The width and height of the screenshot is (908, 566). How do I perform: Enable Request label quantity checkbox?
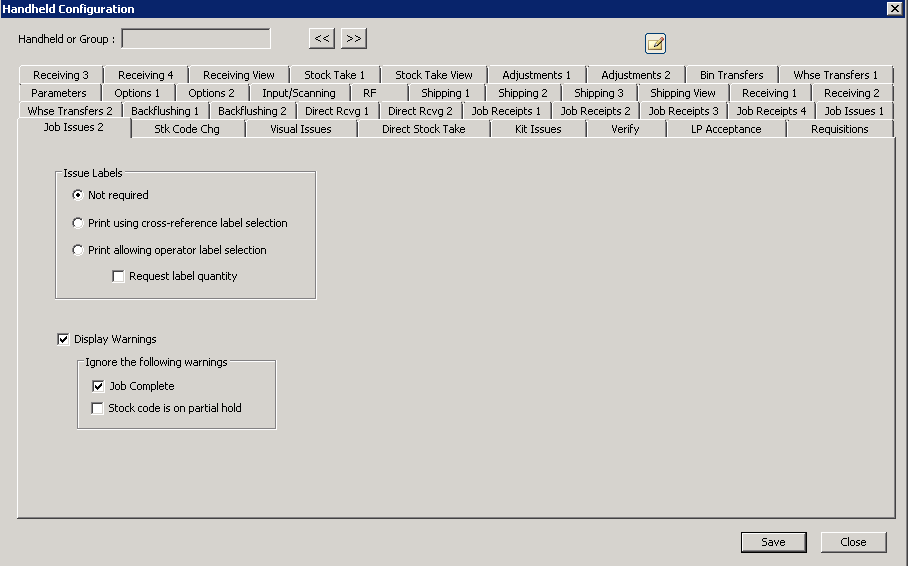(119, 276)
